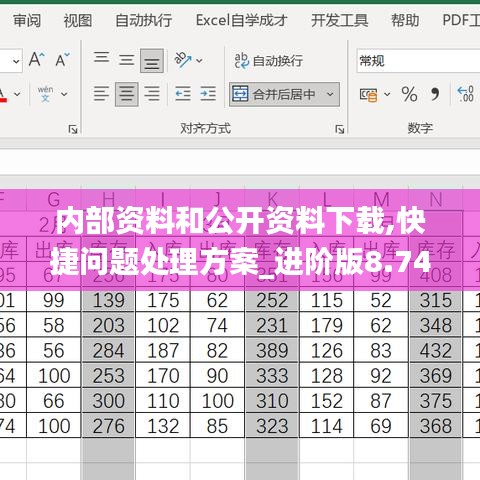Open the font size dropdown arrow
Image resolution: width=480 pixels, height=480 pixels.
pos(16,61)
